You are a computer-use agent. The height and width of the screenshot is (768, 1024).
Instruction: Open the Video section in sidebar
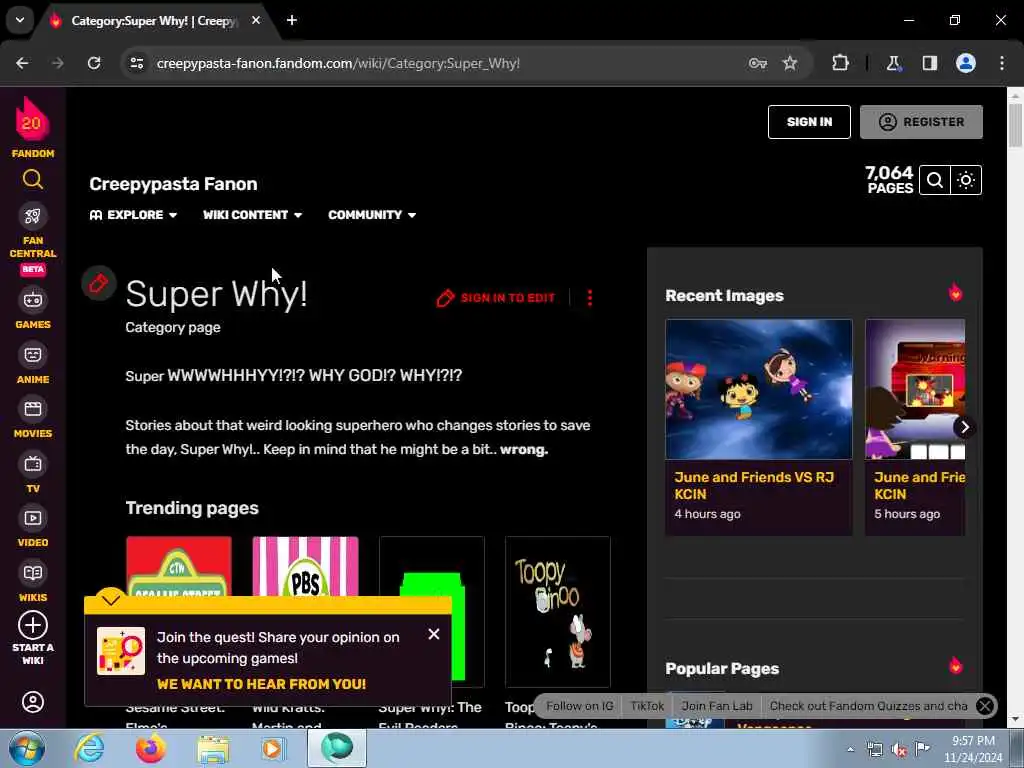pos(33,527)
